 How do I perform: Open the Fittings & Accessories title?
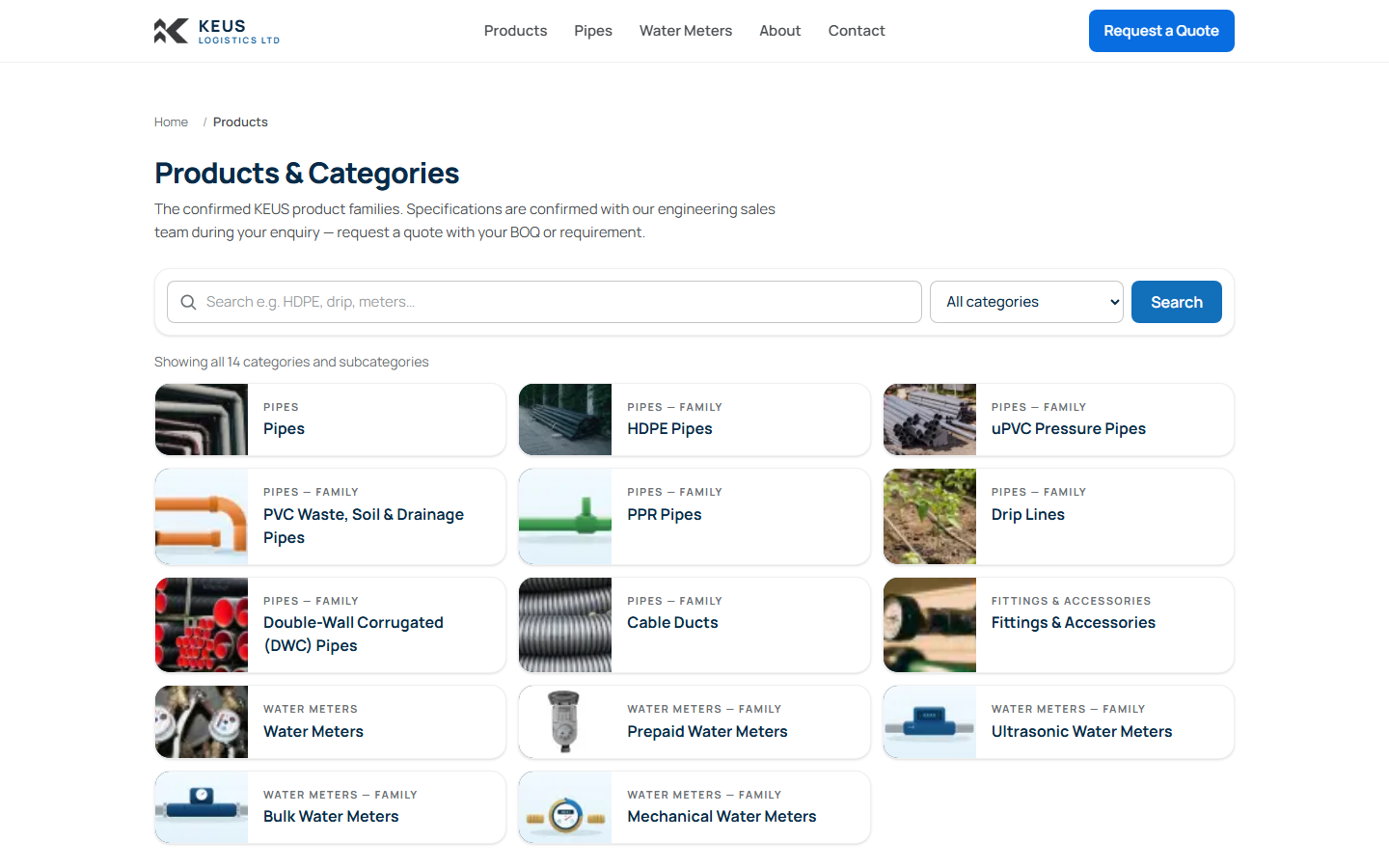(x=1074, y=623)
